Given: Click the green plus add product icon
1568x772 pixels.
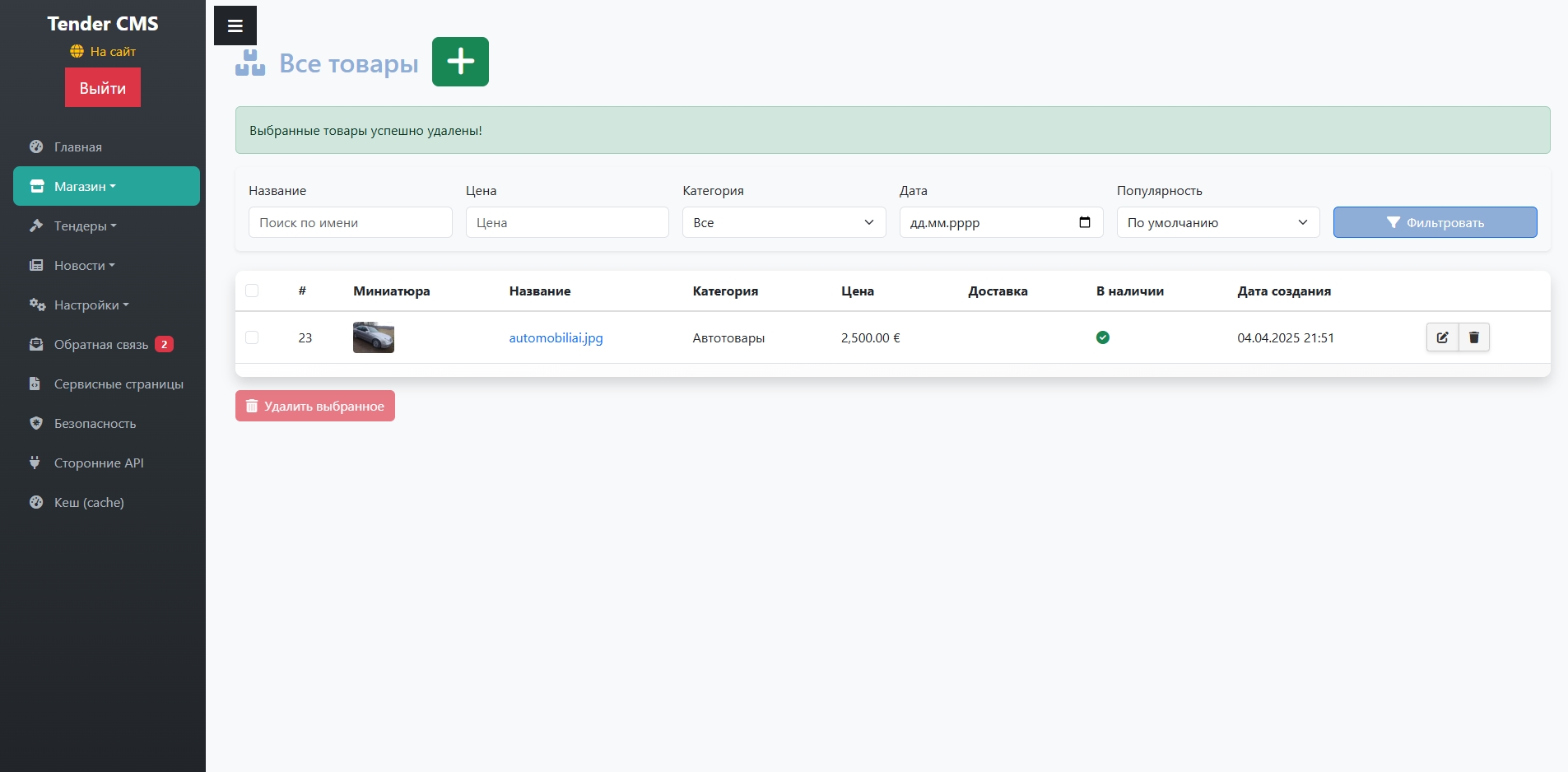Looking at the screenshot, I should (x=460, y=62).
